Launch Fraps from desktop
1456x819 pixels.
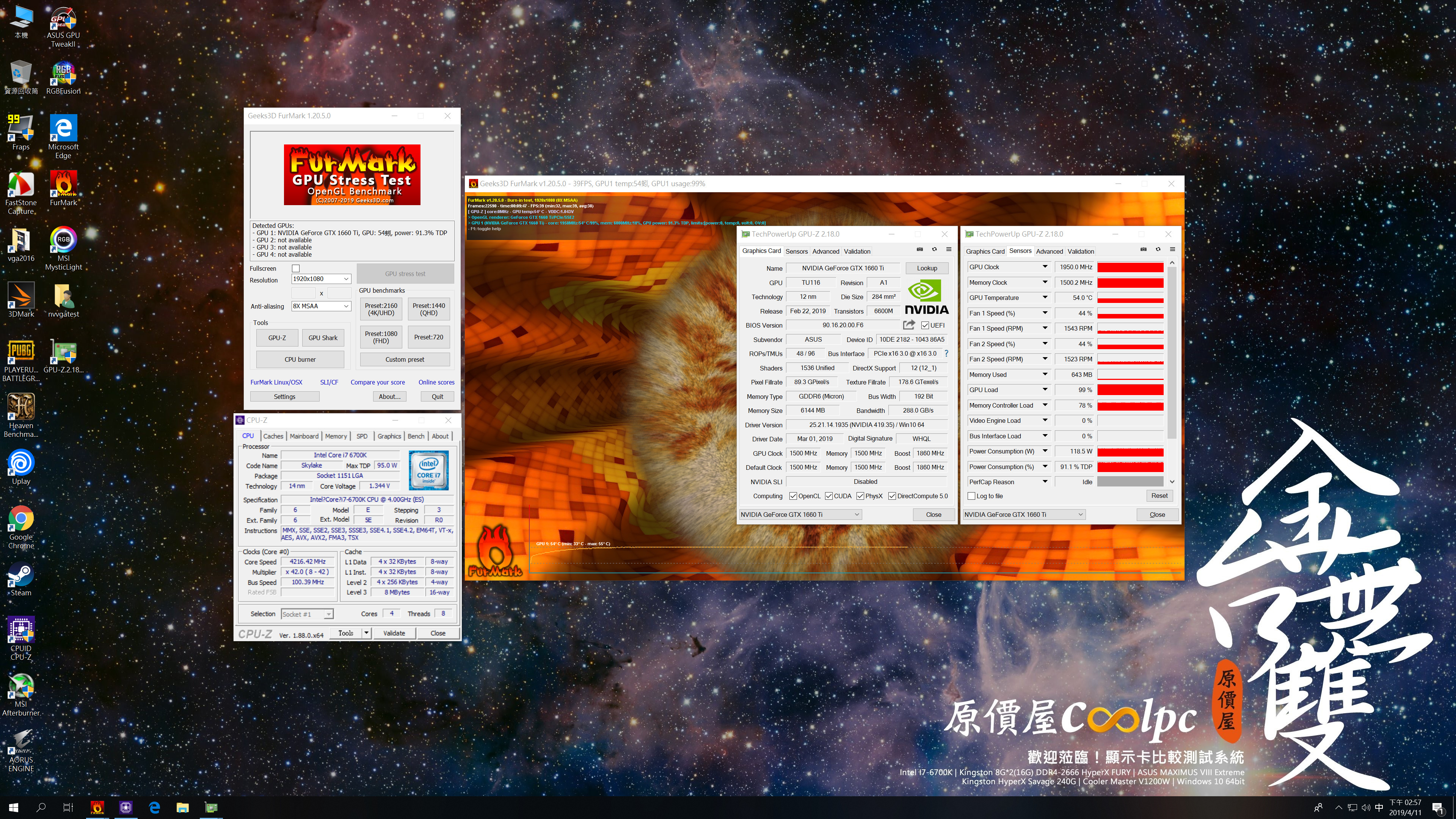(21, 133)
